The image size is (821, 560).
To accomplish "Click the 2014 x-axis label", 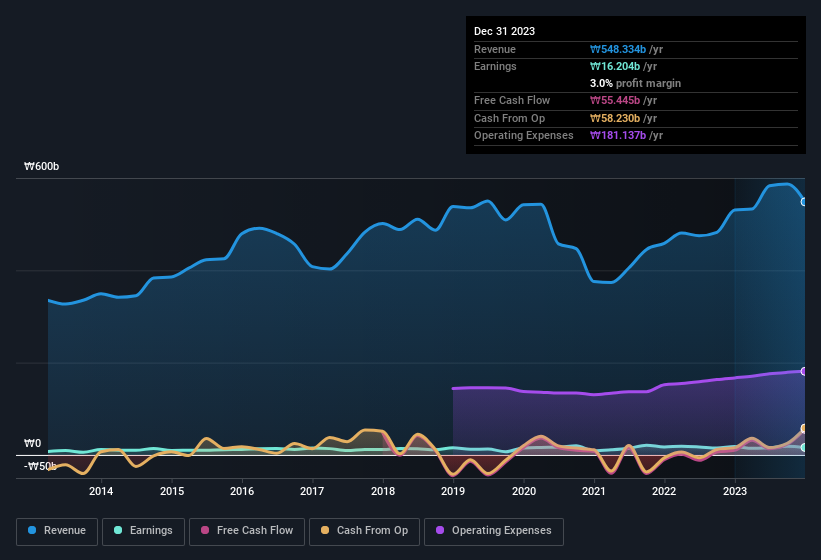I will click(x=101, y=491).
